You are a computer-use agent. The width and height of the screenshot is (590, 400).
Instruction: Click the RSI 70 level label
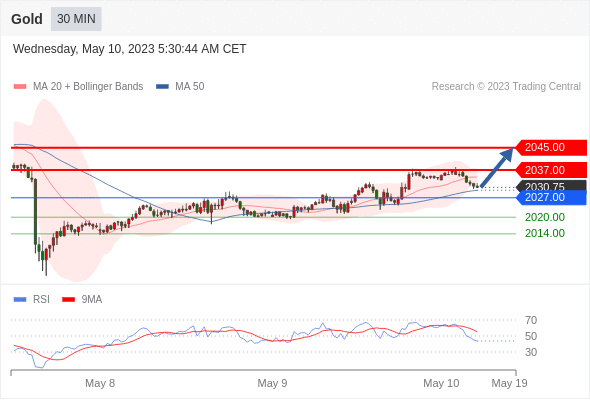[x=531, y=320]
